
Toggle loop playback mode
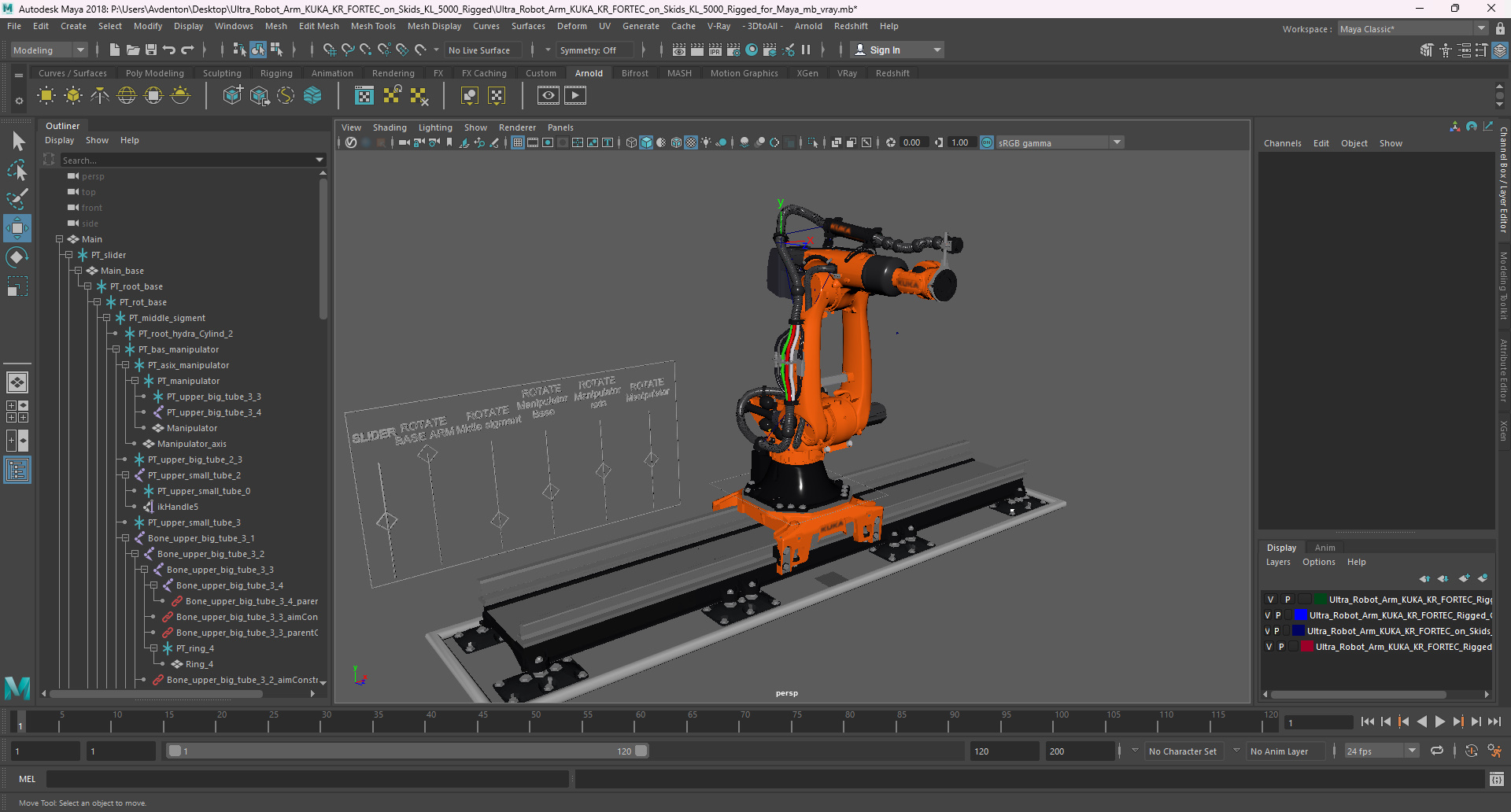pyautogui.click(x=1437, y=751)
